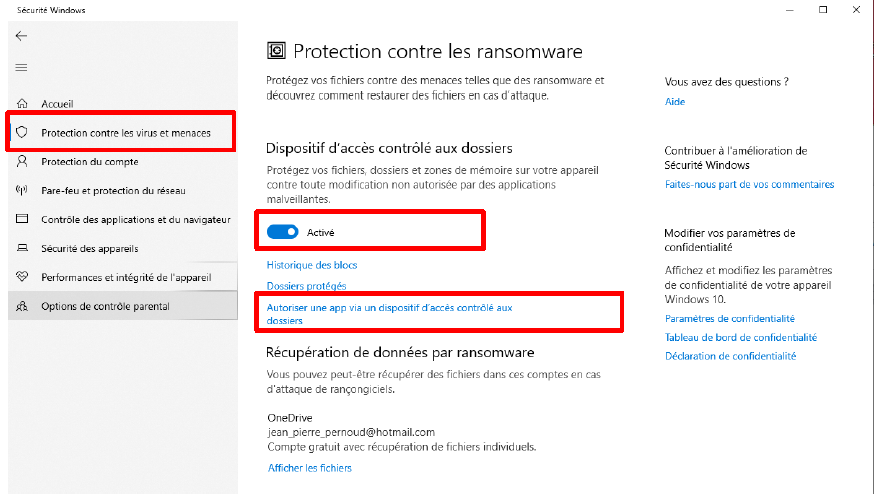Click the shield icon for virus protection

pyautogui.click(x=22, y=132)
